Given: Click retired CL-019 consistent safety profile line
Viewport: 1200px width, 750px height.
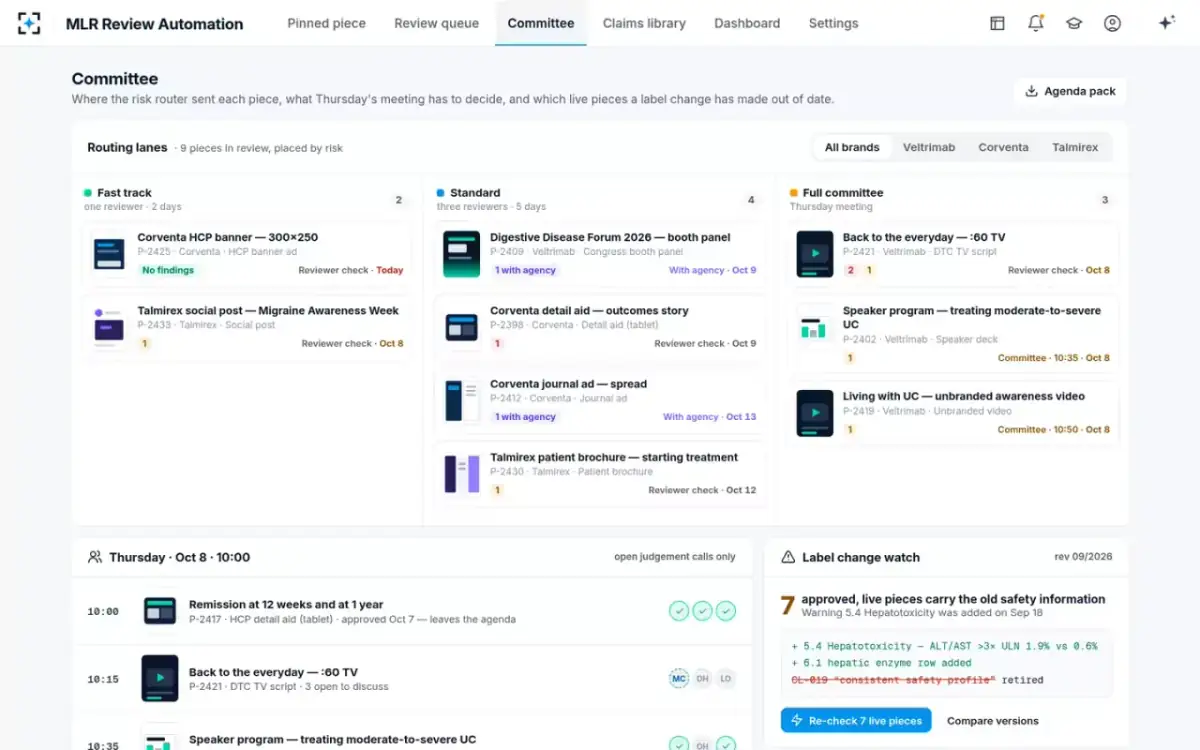Looking at the screenshot, I should coord(917,680).
